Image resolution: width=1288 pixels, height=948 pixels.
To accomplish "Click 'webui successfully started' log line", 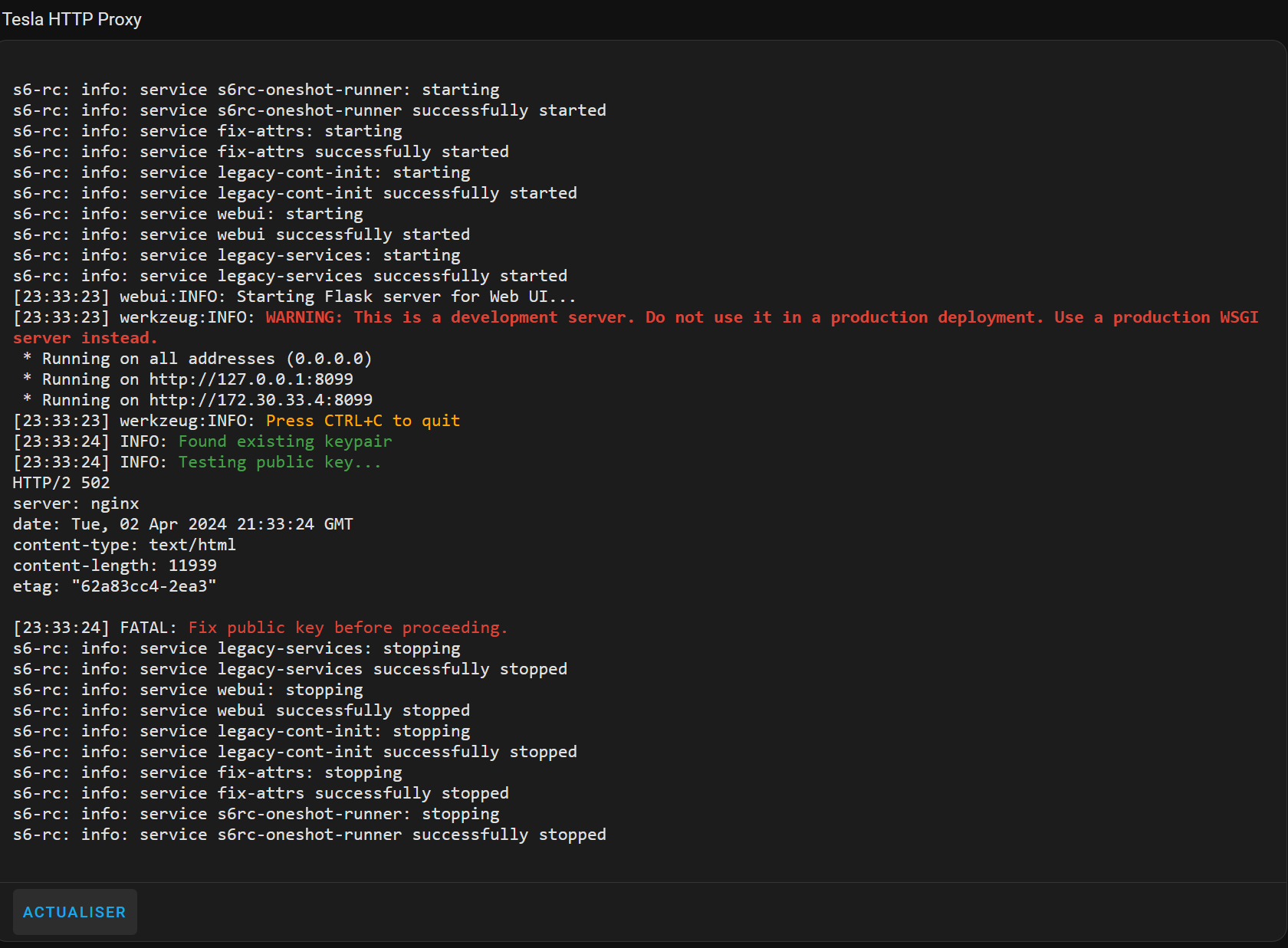I will [242, 235].
